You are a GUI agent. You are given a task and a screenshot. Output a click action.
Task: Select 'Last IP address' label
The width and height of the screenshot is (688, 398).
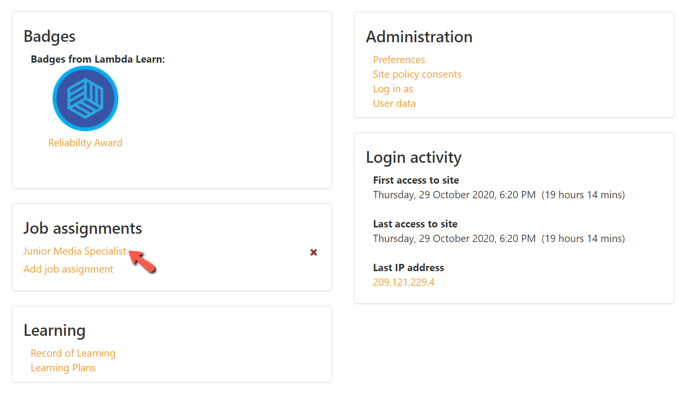click(408, 268)
